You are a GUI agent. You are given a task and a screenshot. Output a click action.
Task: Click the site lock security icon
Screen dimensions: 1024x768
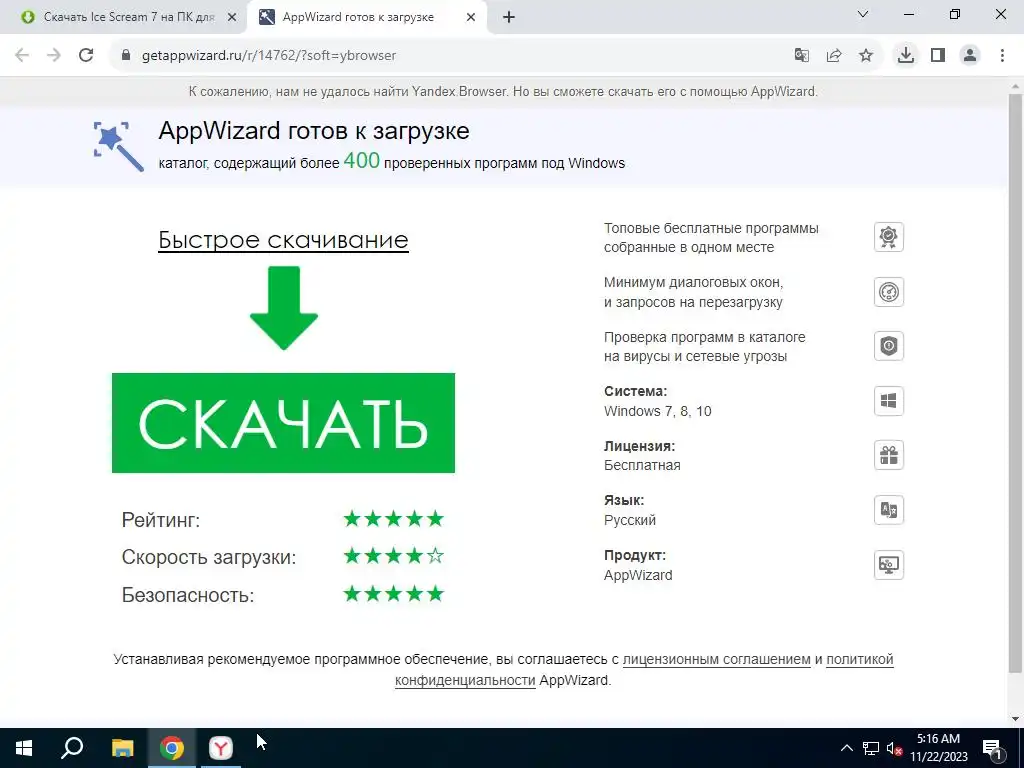pos(126,56)
